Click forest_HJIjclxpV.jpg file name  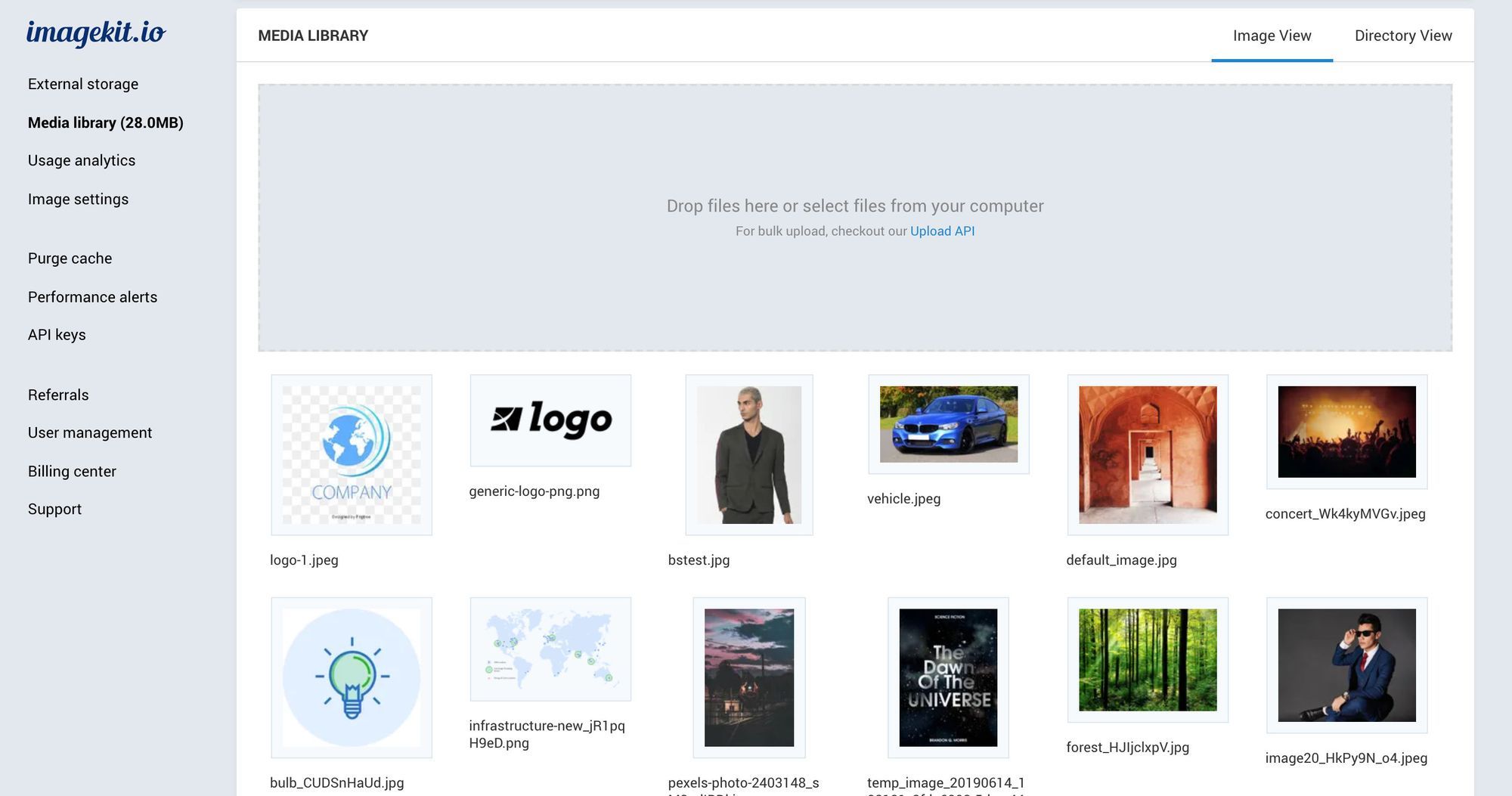click(x=1128, y=748)
